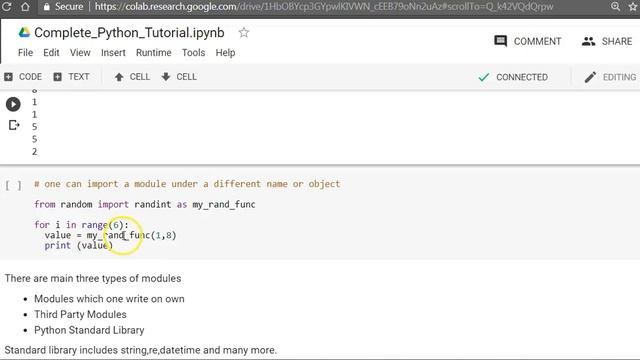This screenshot has width=640, height=360.
Task: Open the Runtime menu
Action: [x=153, y=53]
